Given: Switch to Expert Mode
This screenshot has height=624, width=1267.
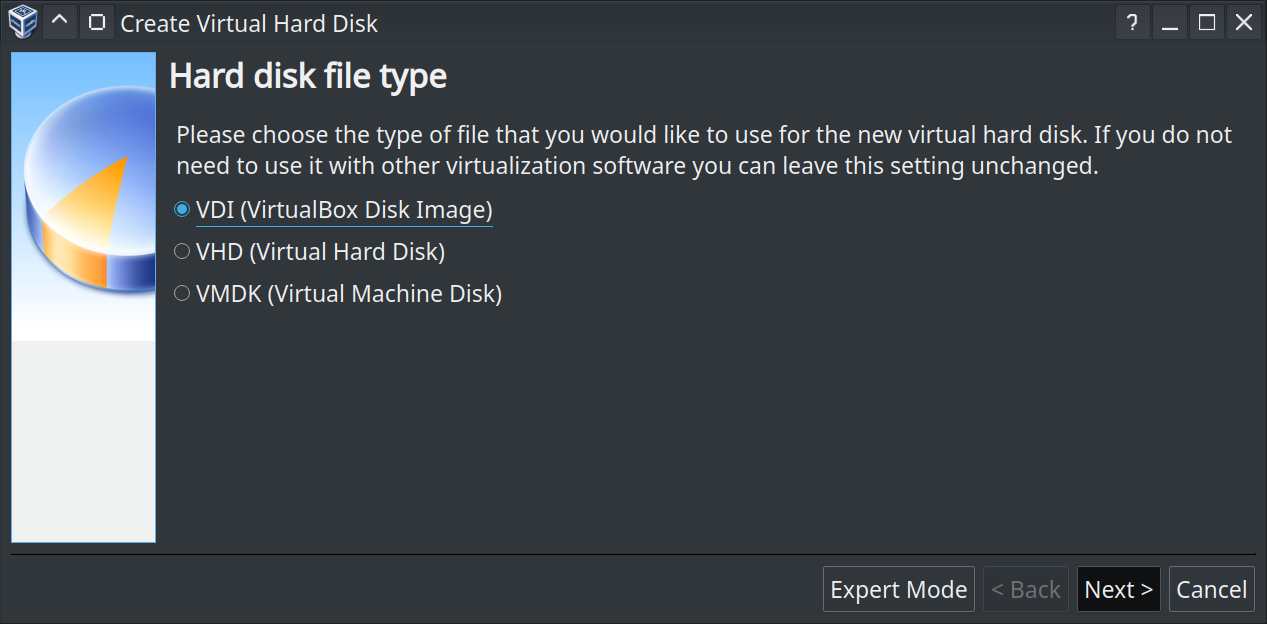Looking at the screenshot, I should (x=898, y=590).
